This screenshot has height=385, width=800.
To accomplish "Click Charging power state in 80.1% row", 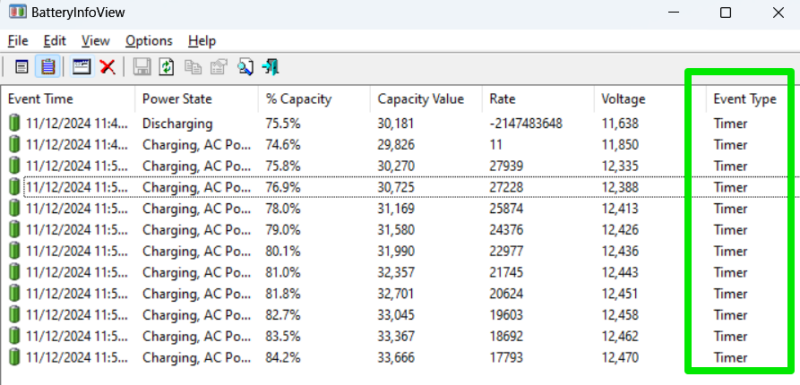I will pos(196,251).
